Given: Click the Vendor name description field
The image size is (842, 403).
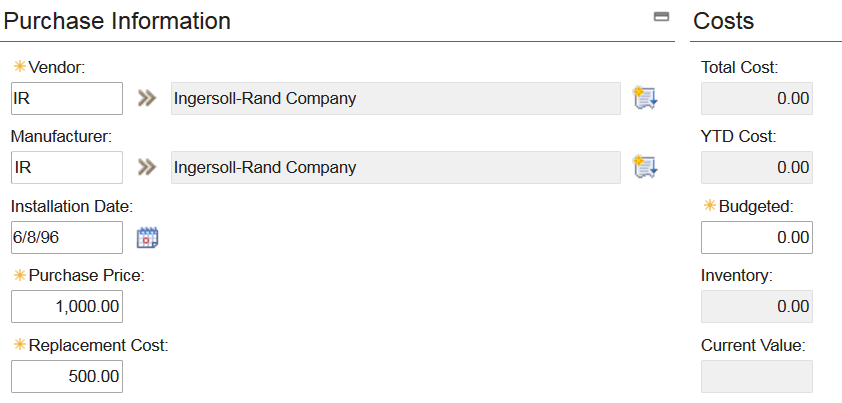Looking at the screenshot, I should (x=395, y=98).
